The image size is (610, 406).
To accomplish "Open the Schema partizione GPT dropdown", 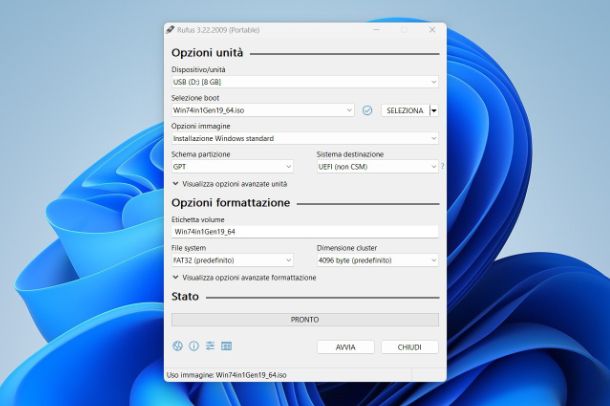I will 232,167.
